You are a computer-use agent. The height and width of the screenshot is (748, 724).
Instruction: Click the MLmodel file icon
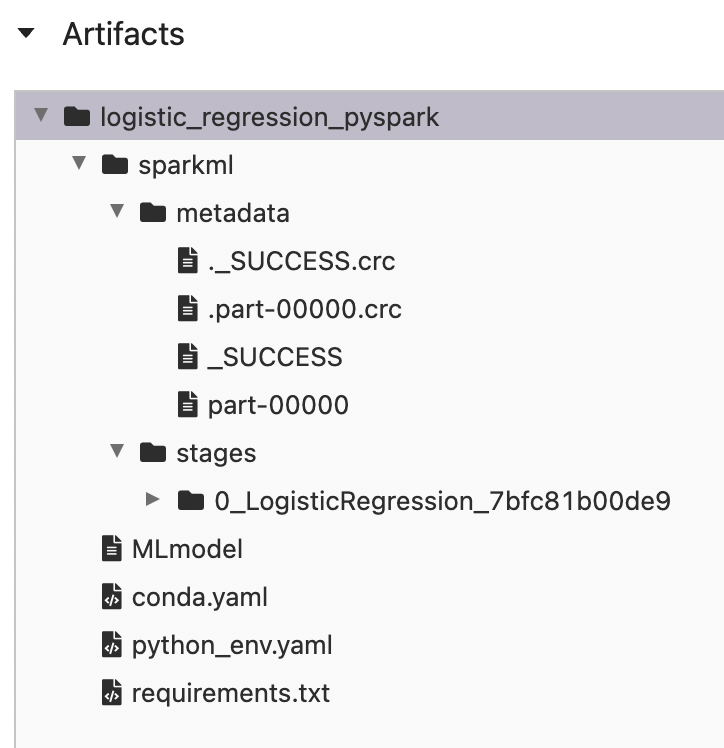[x=112, y=549]
